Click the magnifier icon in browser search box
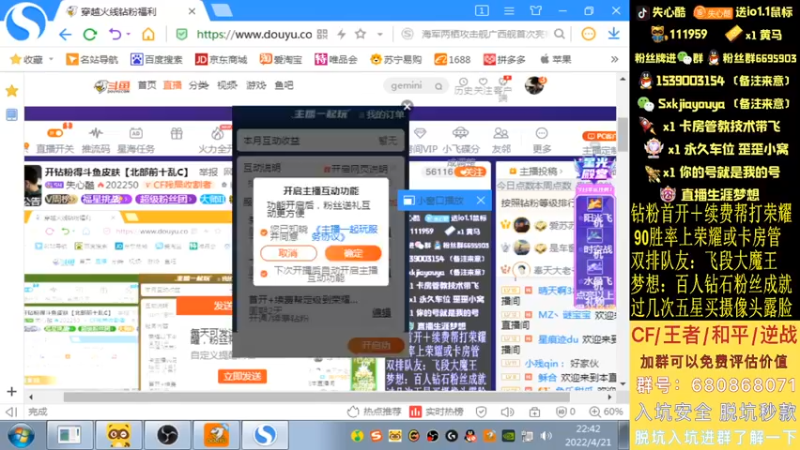800x450 pixels. pyautogui.click(x=560, y=34)
